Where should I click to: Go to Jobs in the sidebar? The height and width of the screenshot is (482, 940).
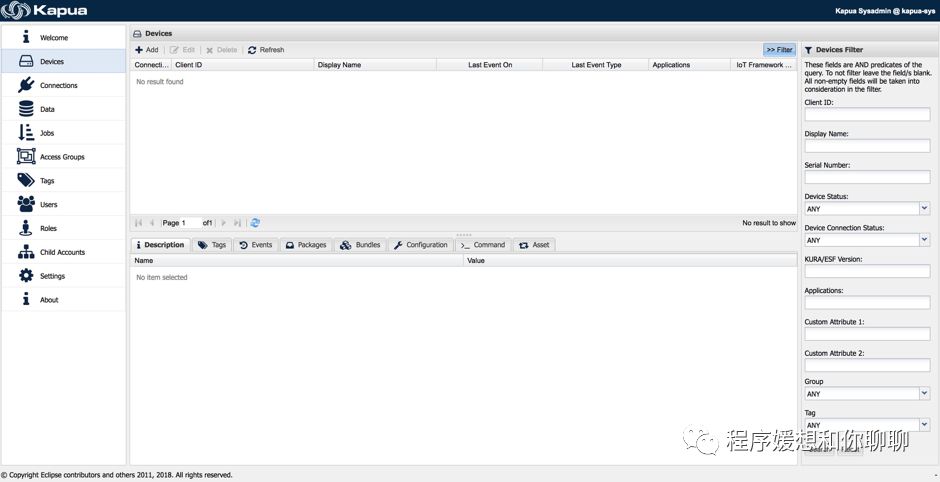(63, 133)
